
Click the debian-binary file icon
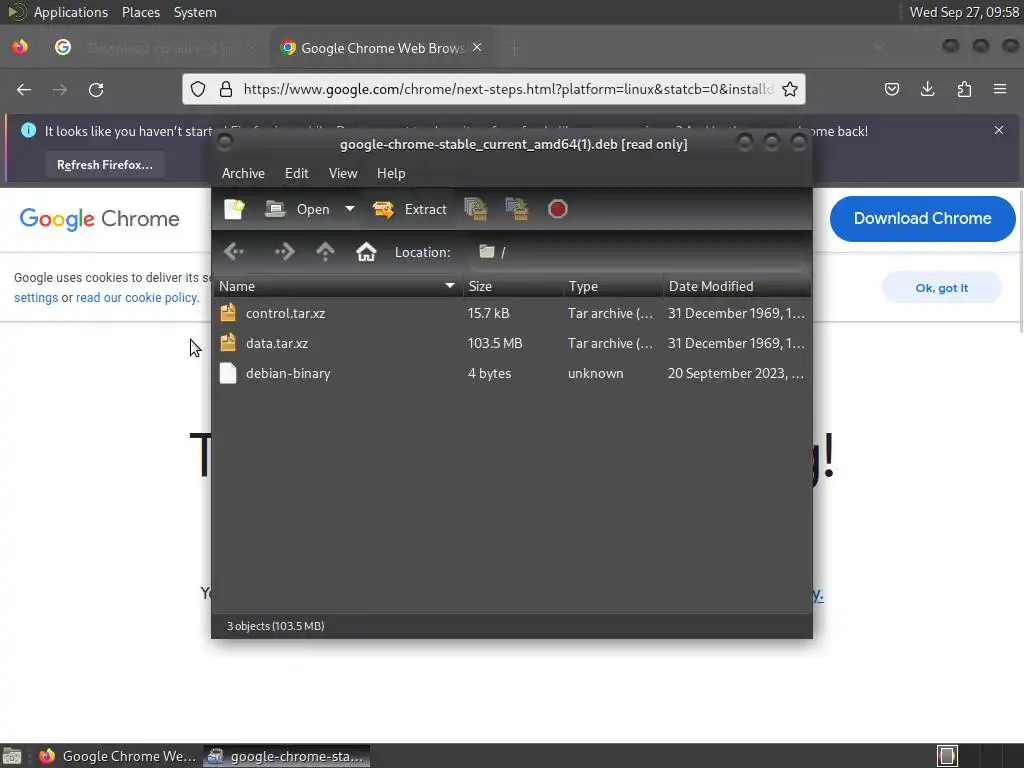point(228,373)
